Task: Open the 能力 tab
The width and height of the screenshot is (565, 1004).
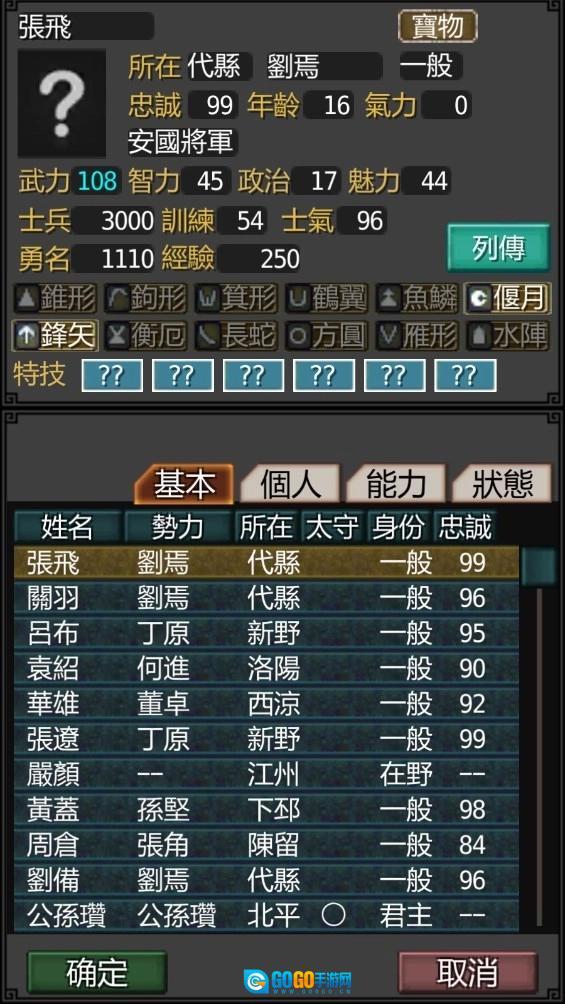Action: tap(395, 485)
